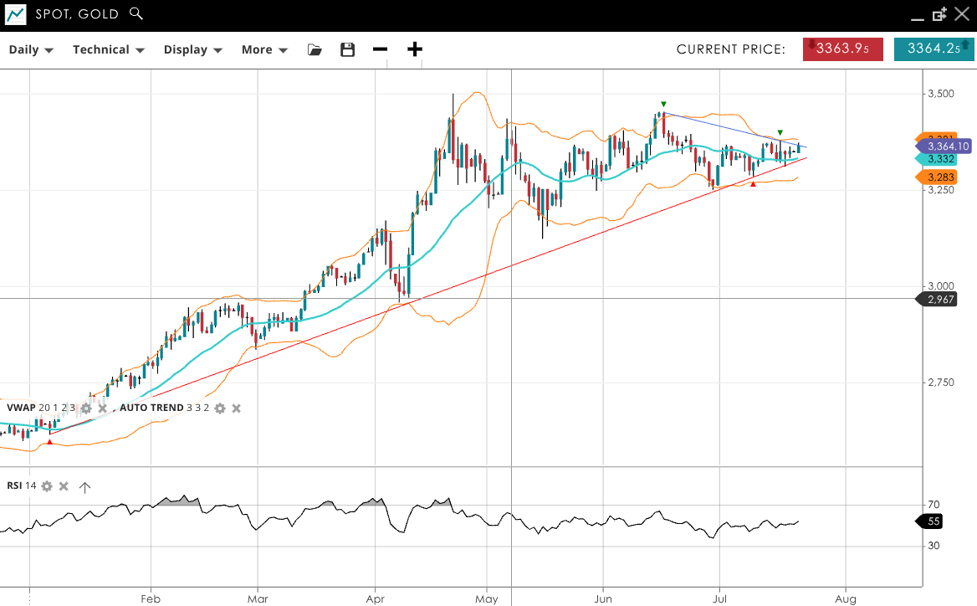Open AUTO TREND settings gear
This screenshot has height=606, width=977.
pos(220,408)
